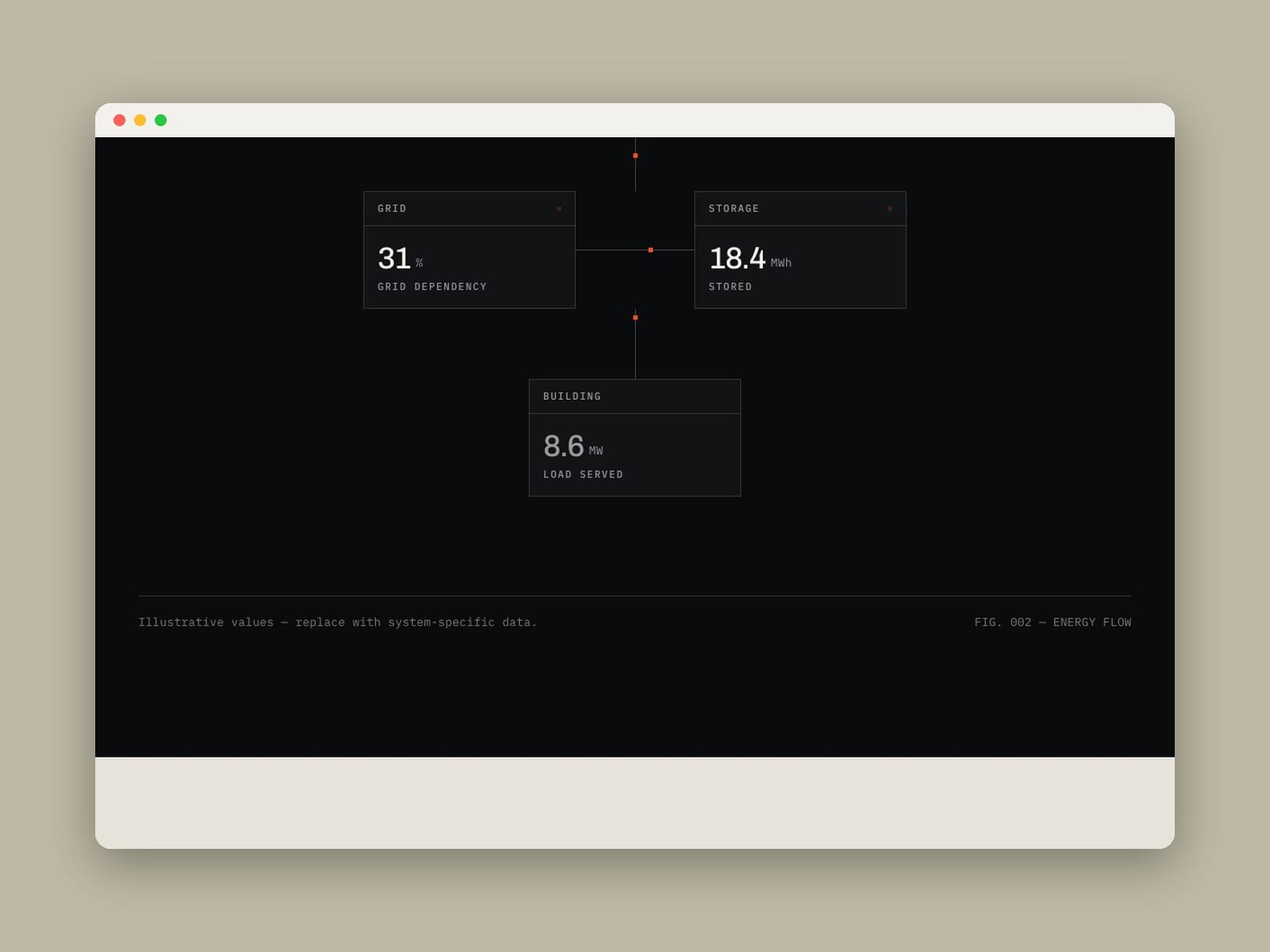Image resolution: width=1270 pixels, height=952 pixels.
Task: Click the 'FIG. 002 — ENERGY FLOW' caption
Action: 1053,623
